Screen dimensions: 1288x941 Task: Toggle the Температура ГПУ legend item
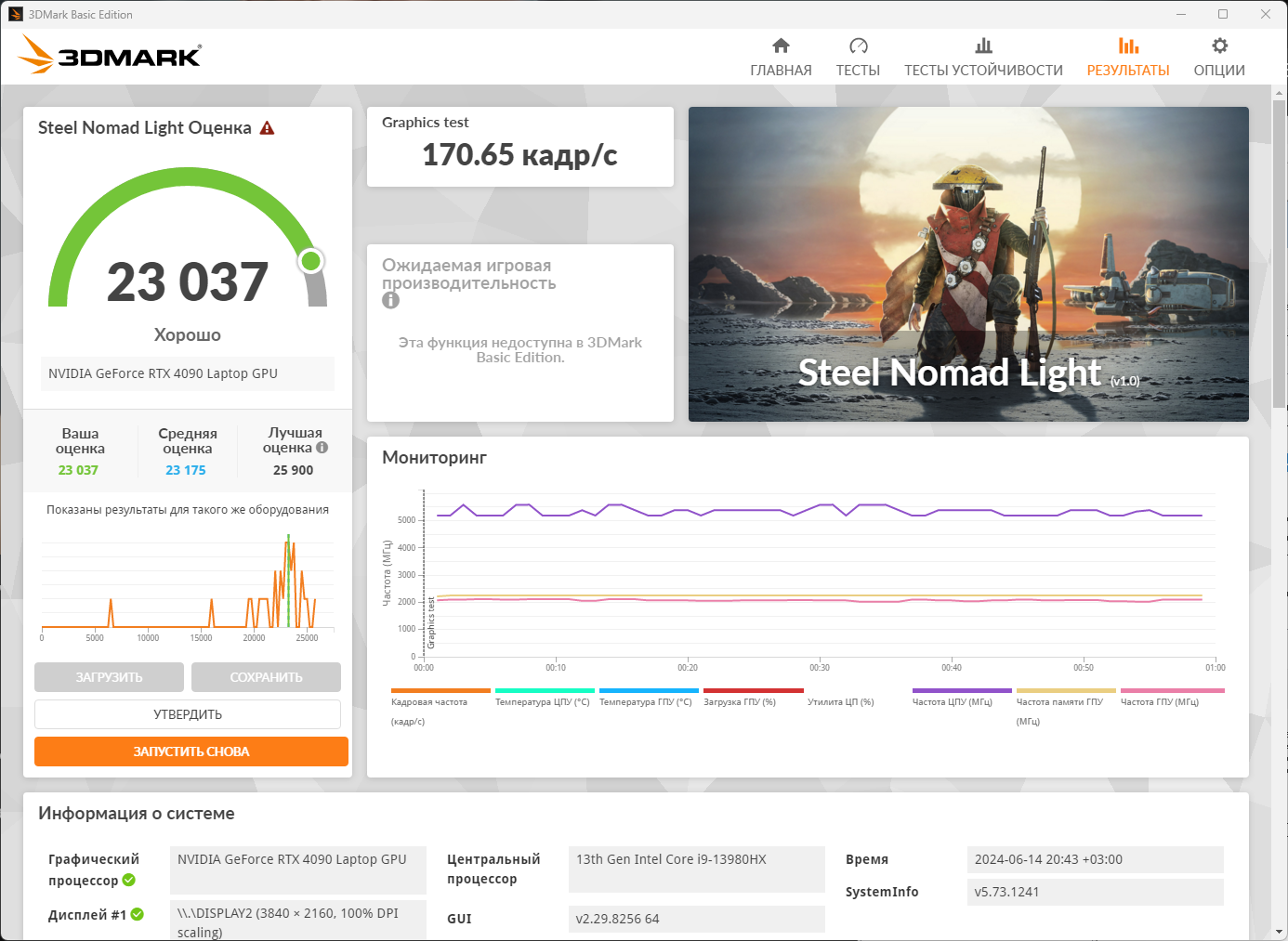(x=648, y=697)
